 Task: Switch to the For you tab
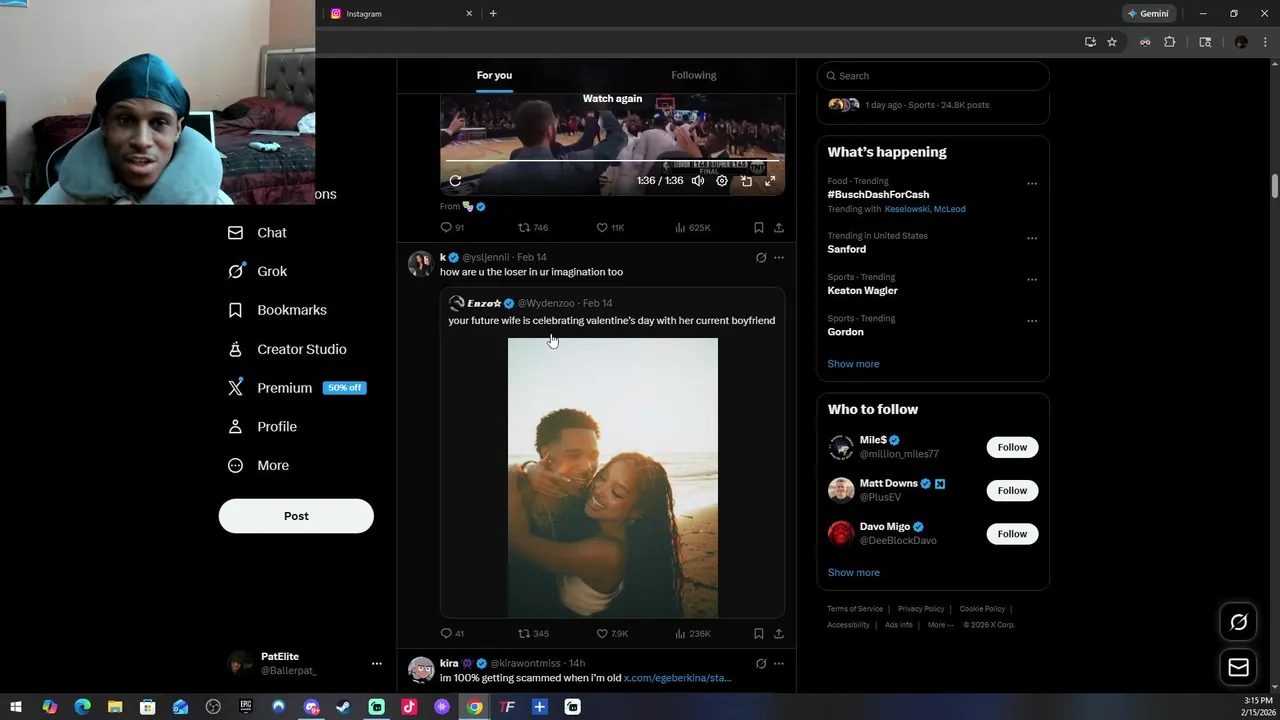pos(494,75)
